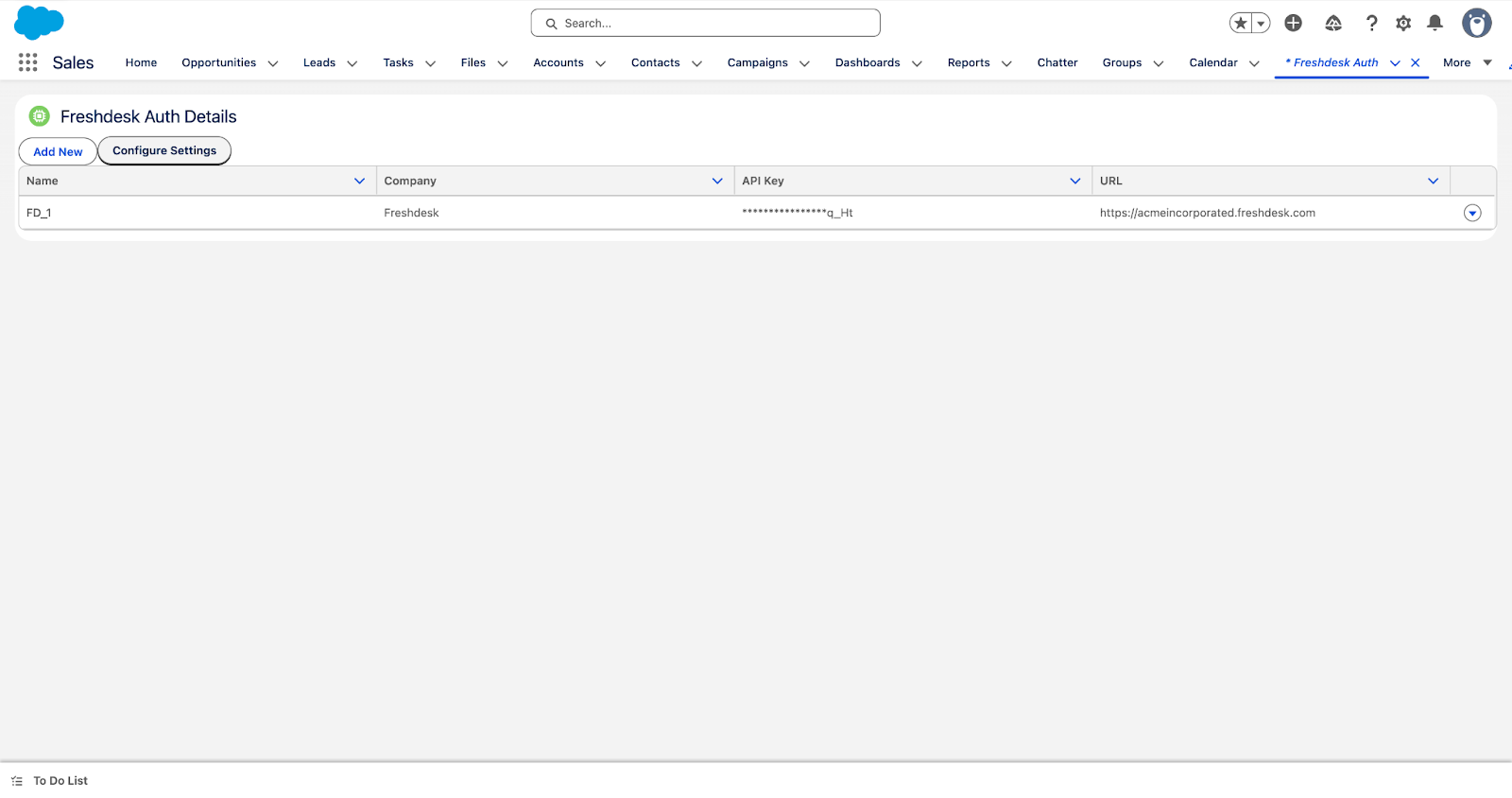
Task: Open the Name column menu chevron
Action: click(x=359, y=181)
